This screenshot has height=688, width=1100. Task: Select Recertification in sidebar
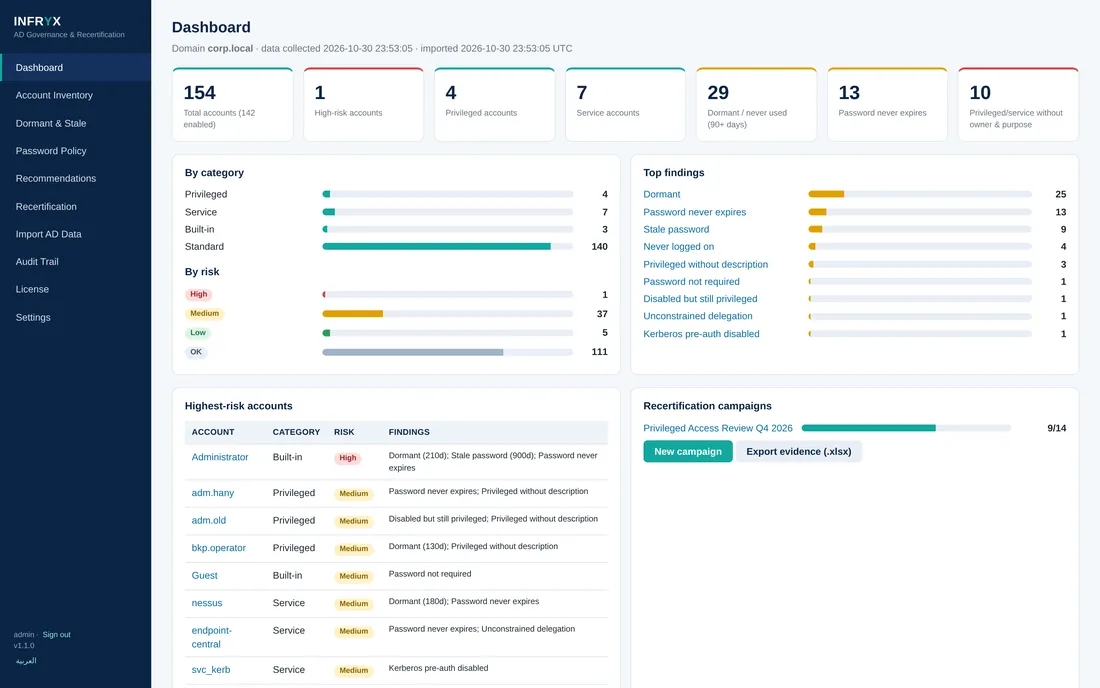tap(46, 206)
